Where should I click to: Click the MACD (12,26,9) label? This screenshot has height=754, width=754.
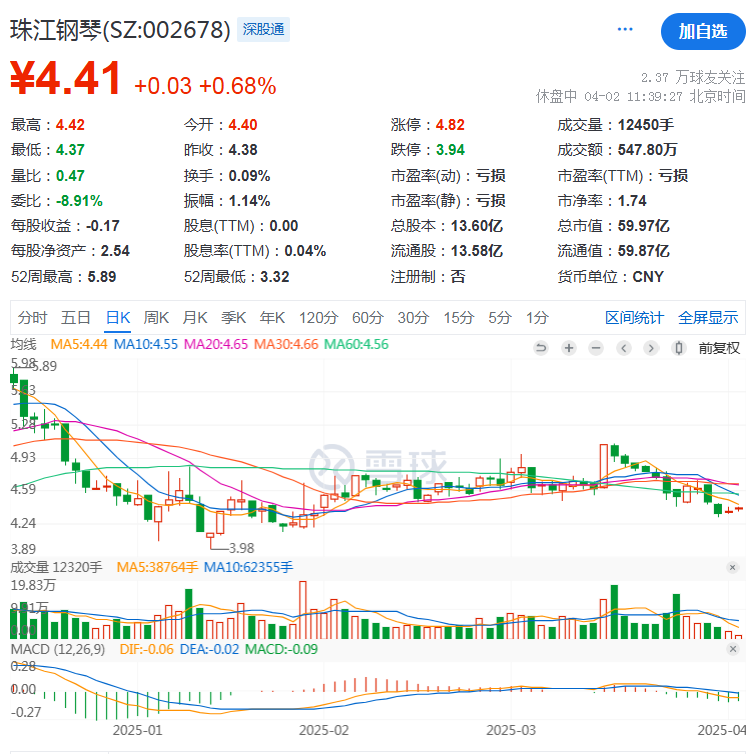[x=58, y=649]
